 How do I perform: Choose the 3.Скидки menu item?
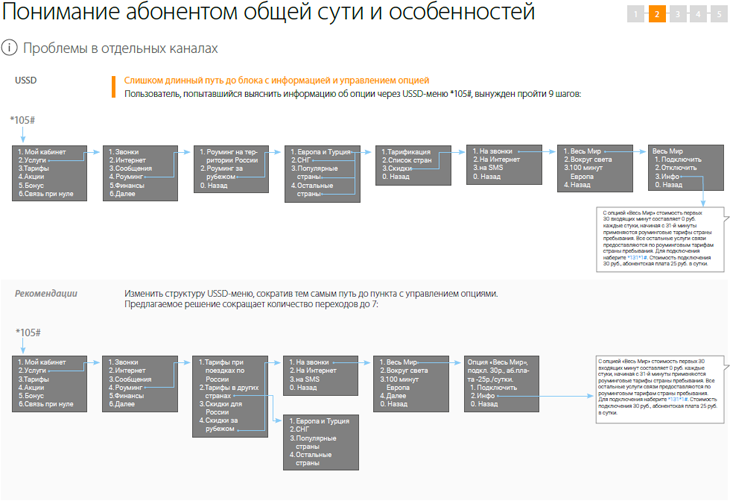coord(397,168)
